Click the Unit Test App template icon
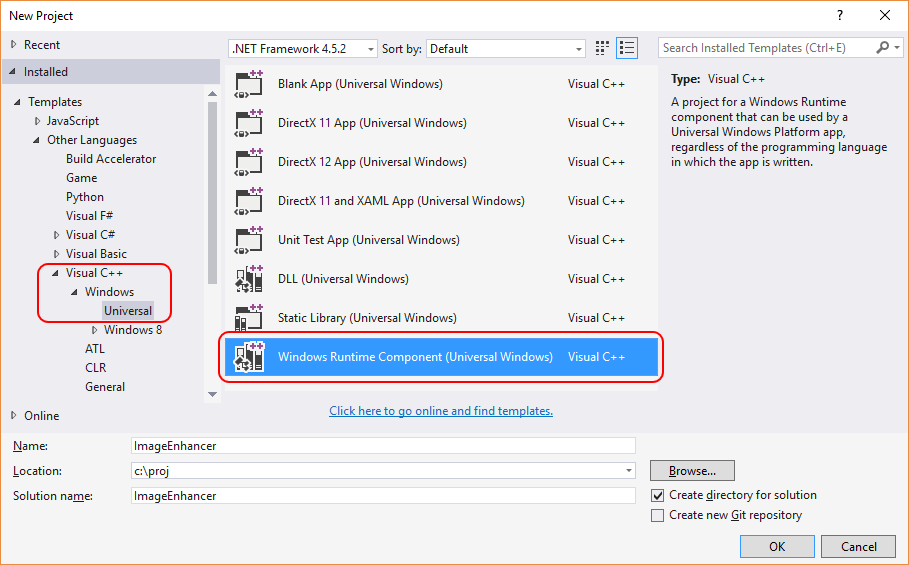This screenshot has width=909, height=565. pos(249,240)
